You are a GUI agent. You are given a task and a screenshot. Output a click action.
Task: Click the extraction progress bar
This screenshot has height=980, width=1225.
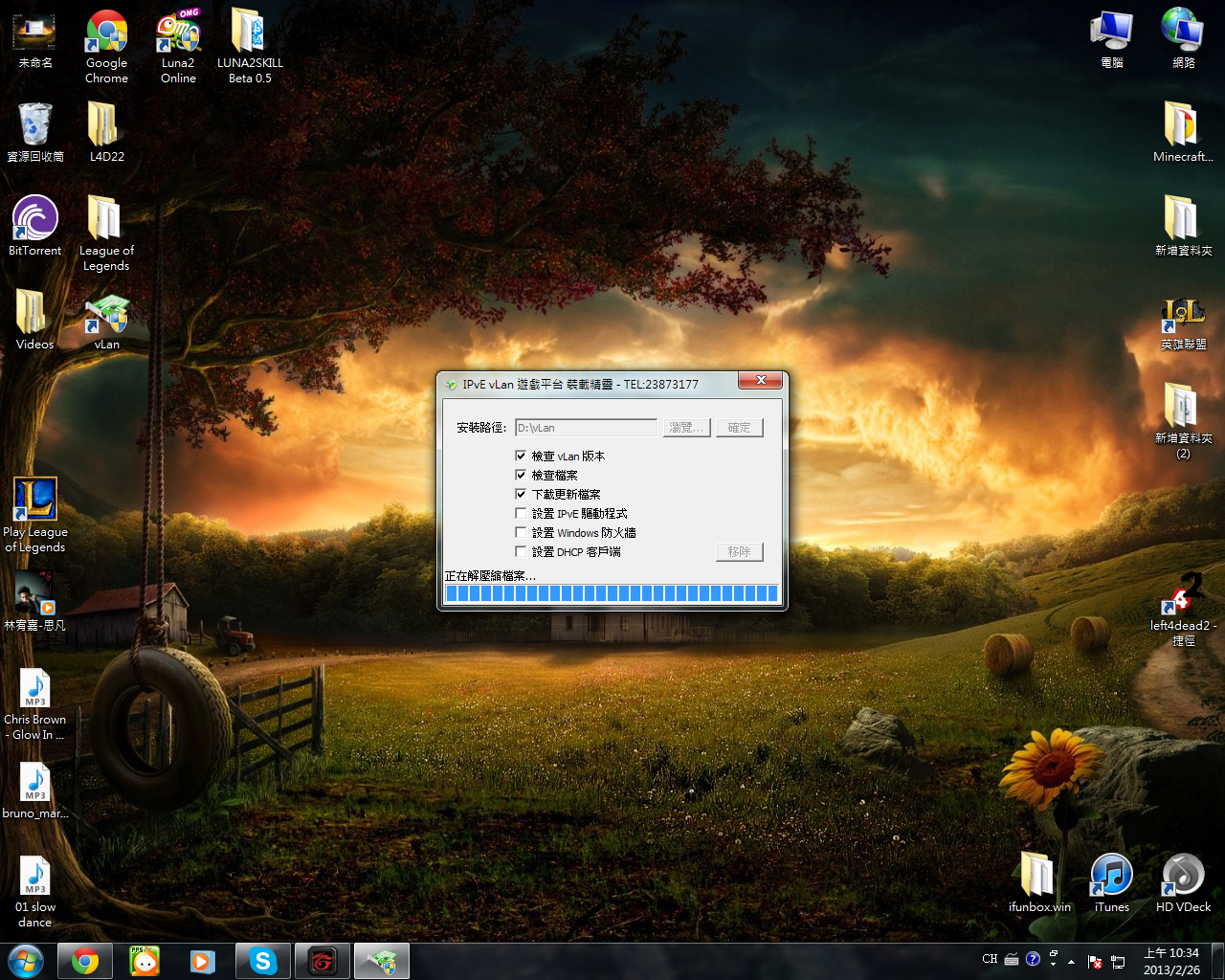click(612, 593)
